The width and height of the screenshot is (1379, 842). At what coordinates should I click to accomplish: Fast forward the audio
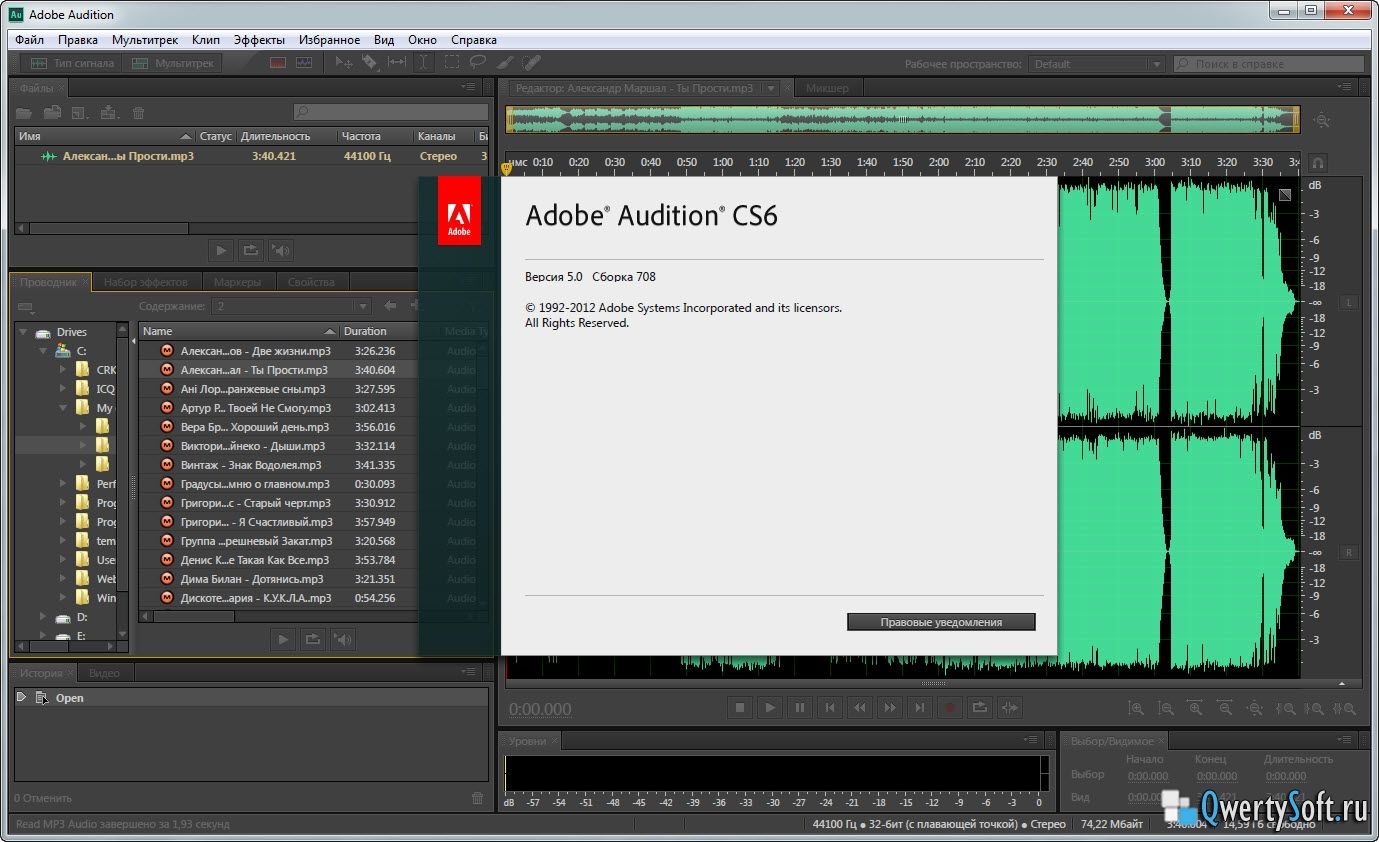pyautogui.click(x=890, y=707)
